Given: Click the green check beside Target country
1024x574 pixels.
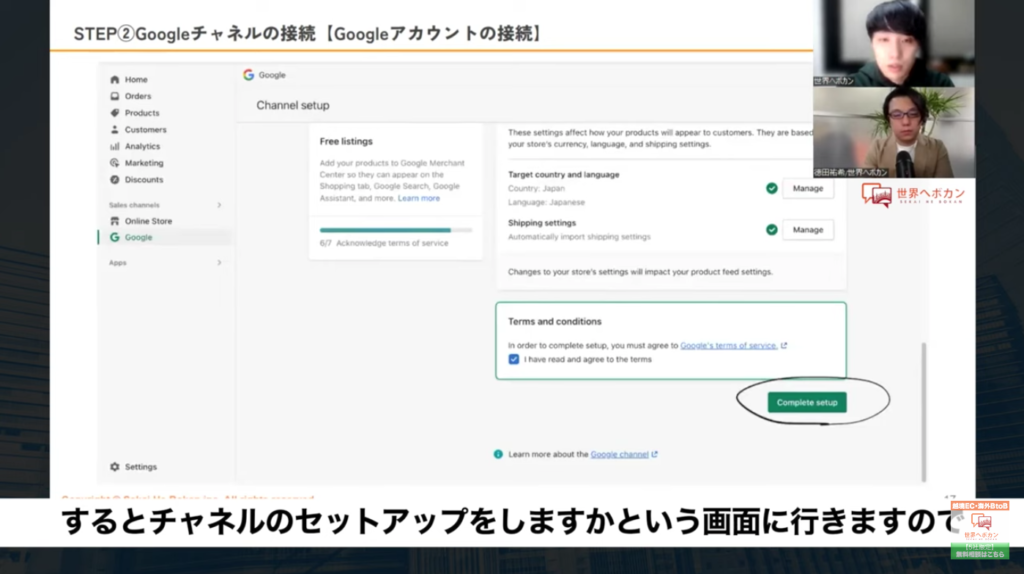Looking at the screenshot, I should (772, 188).
